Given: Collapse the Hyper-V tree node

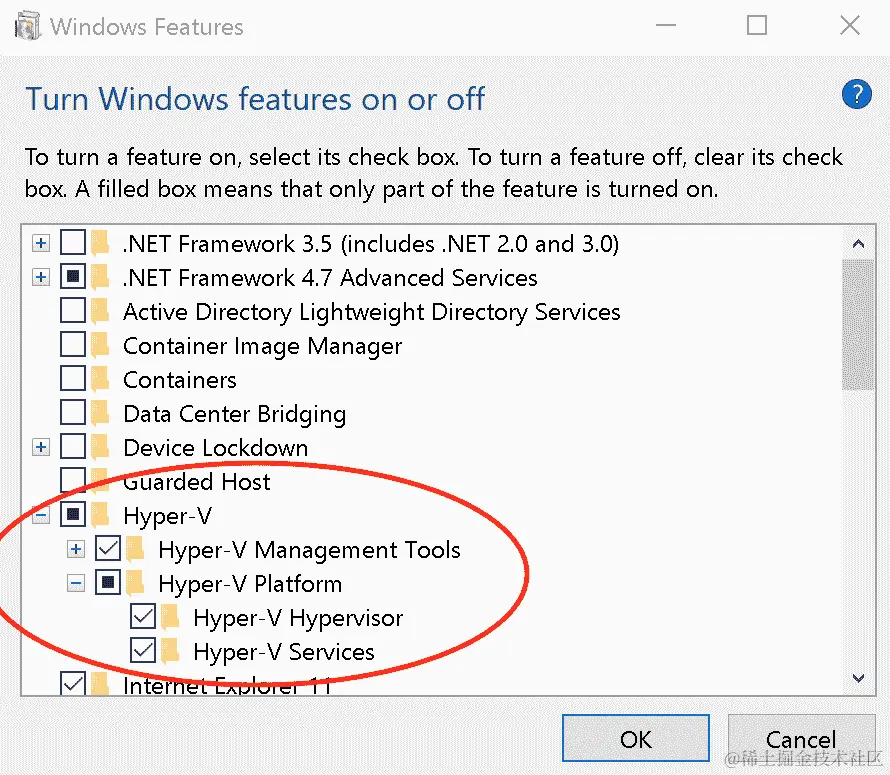Looking at the screenshot, I should [41, 516].
